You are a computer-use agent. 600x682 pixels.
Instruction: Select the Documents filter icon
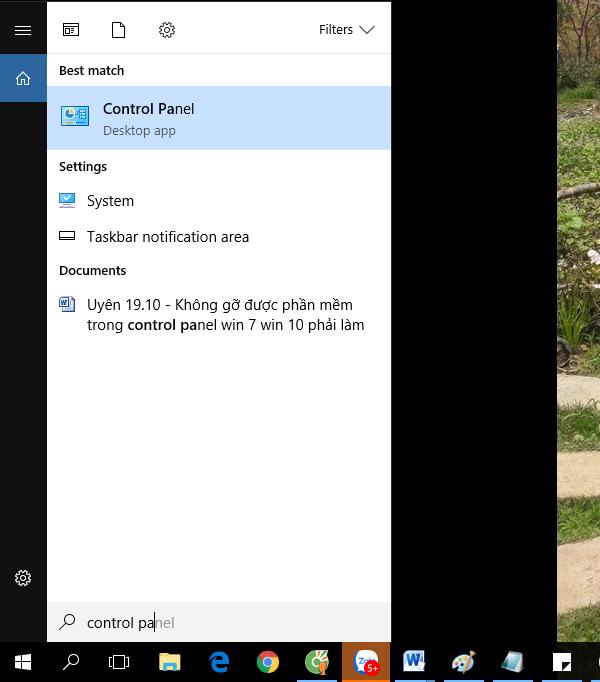pyautogui.click(x=119, y=30)
